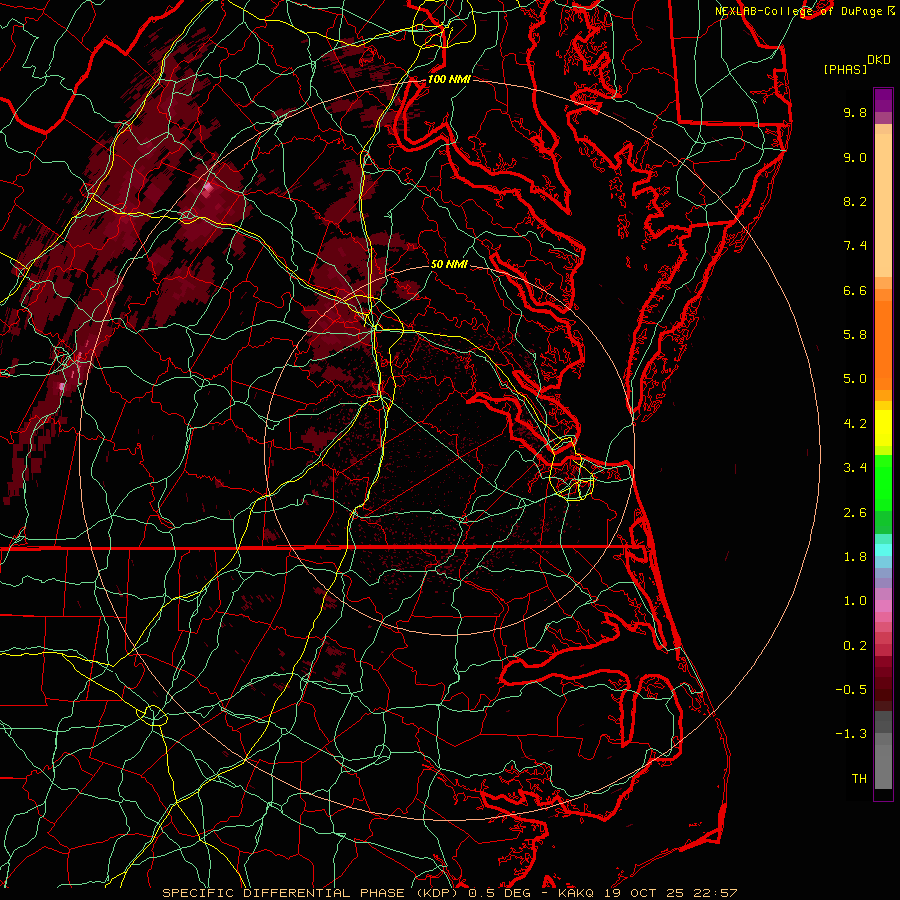Click the 4.2 value on color scale

pos(855,424)
